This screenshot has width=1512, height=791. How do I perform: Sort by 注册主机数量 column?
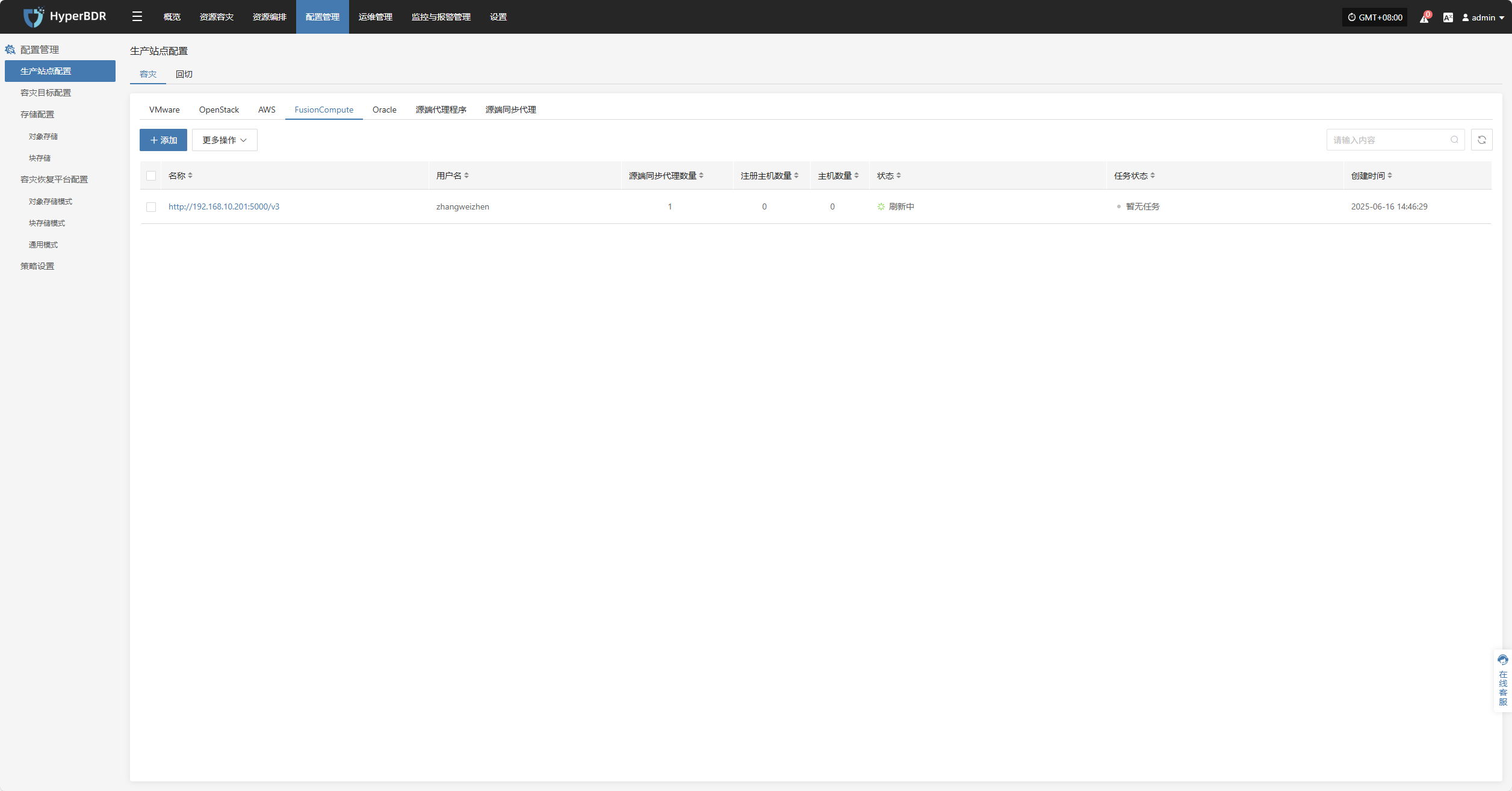pos(796,176)
